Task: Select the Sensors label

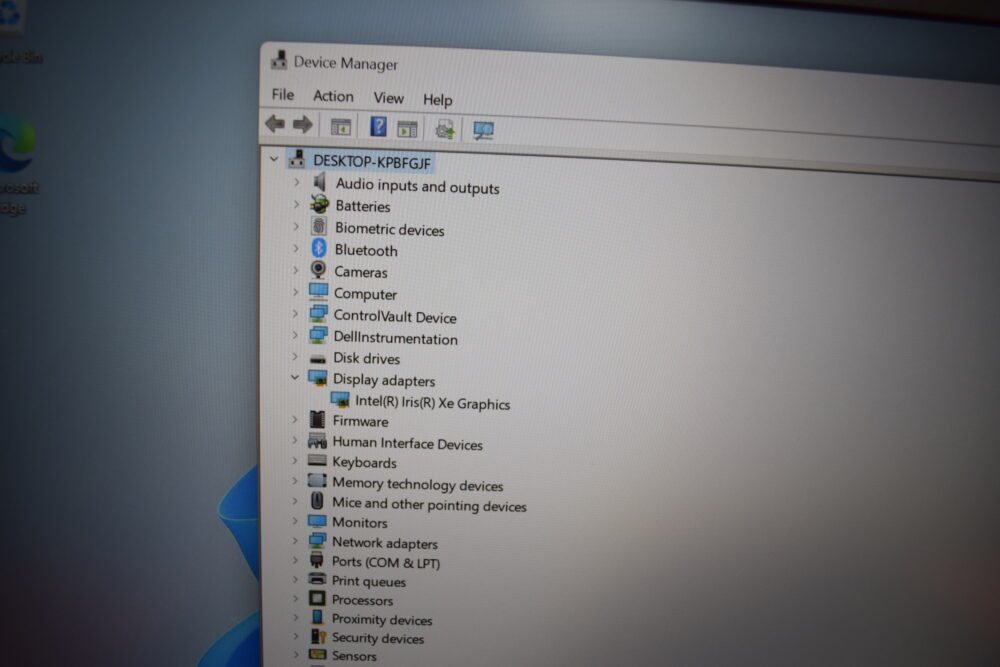Action: coord(354,656)
